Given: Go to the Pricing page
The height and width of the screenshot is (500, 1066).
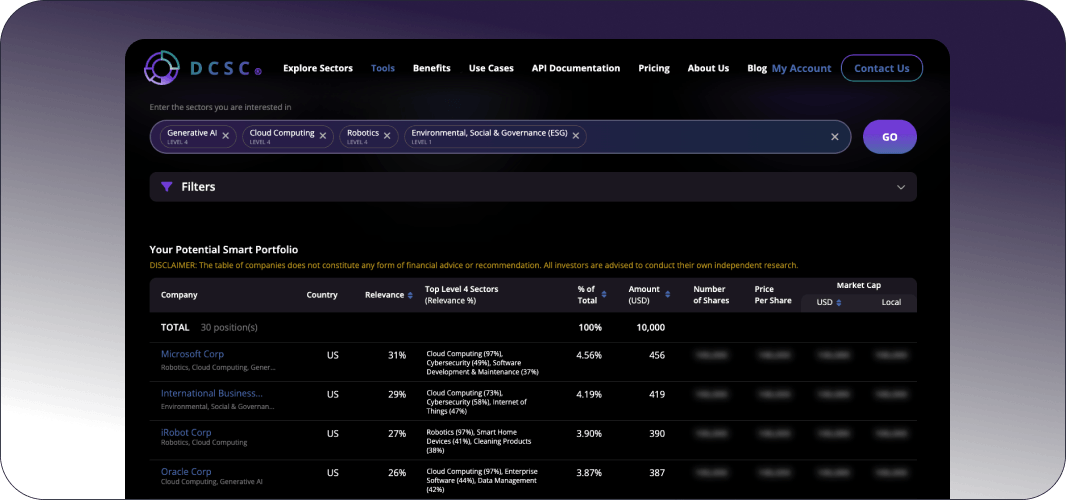Looking at the screenshot, I should point(654,68).
